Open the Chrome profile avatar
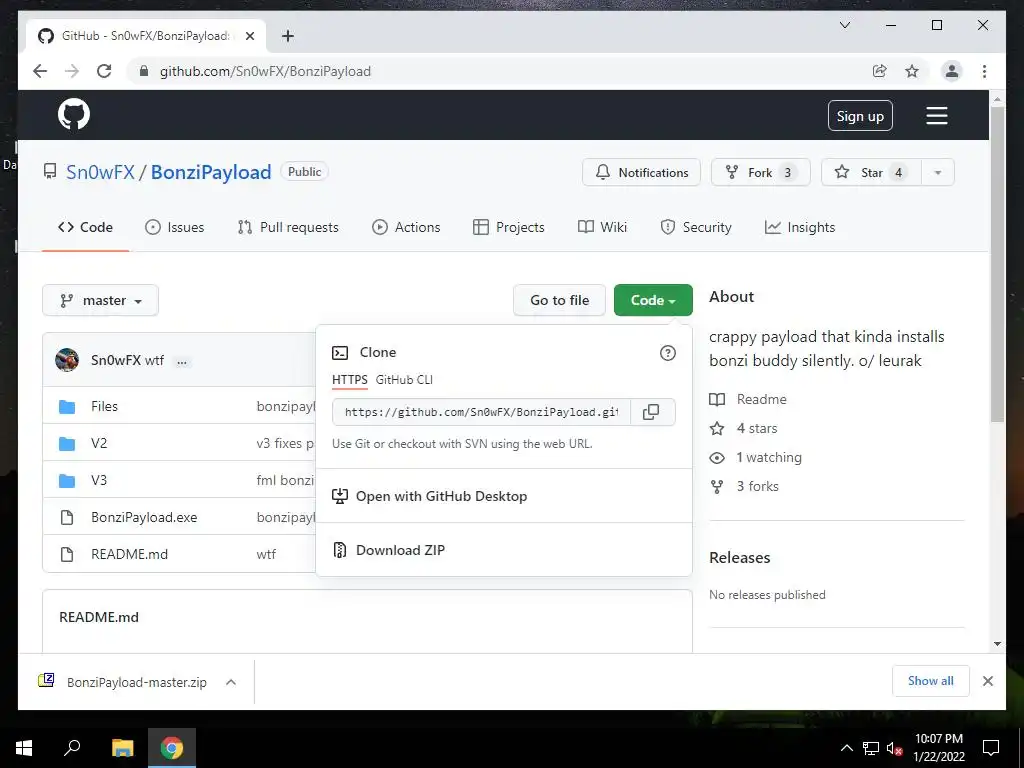This screenshot has width=1024, height=768. [952, 71]
